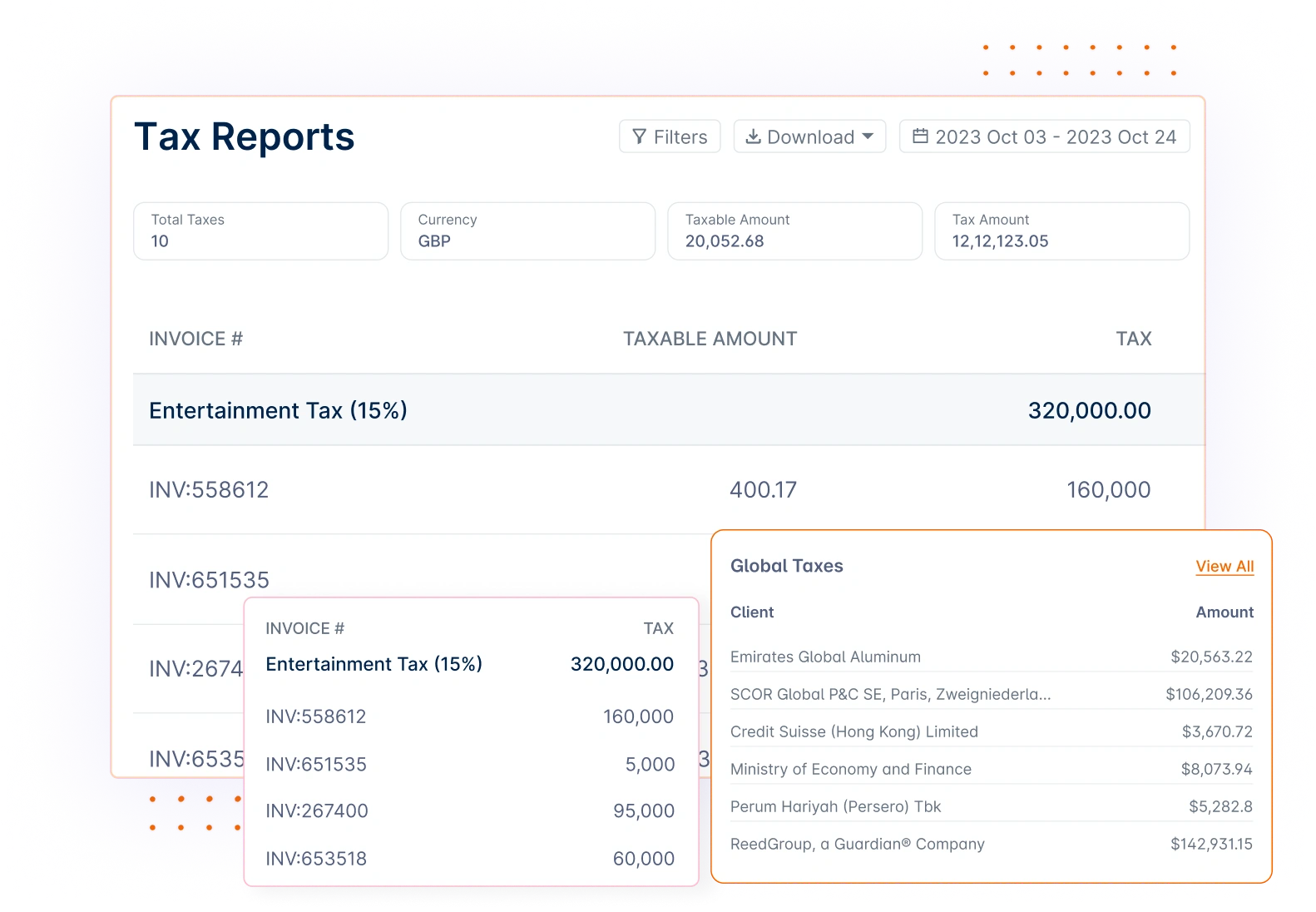Screen dimensions: 1316x912
Task: Select the Currency GBP card
Action: pyautogui.click(x=528, y=231)
